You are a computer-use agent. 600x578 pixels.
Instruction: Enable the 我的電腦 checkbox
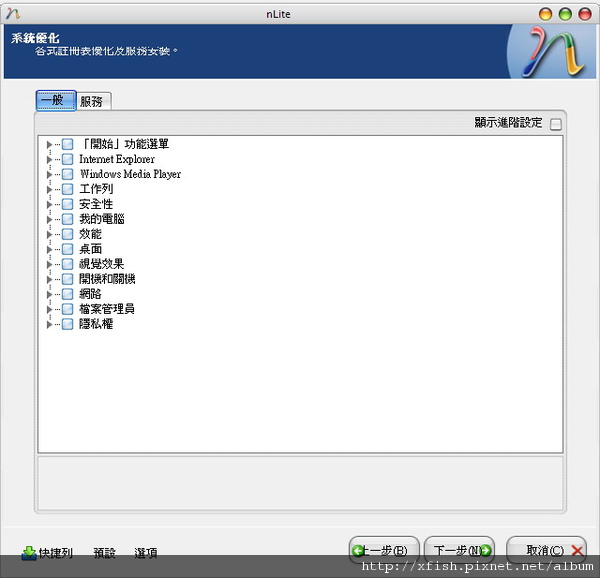pos(67,219)
